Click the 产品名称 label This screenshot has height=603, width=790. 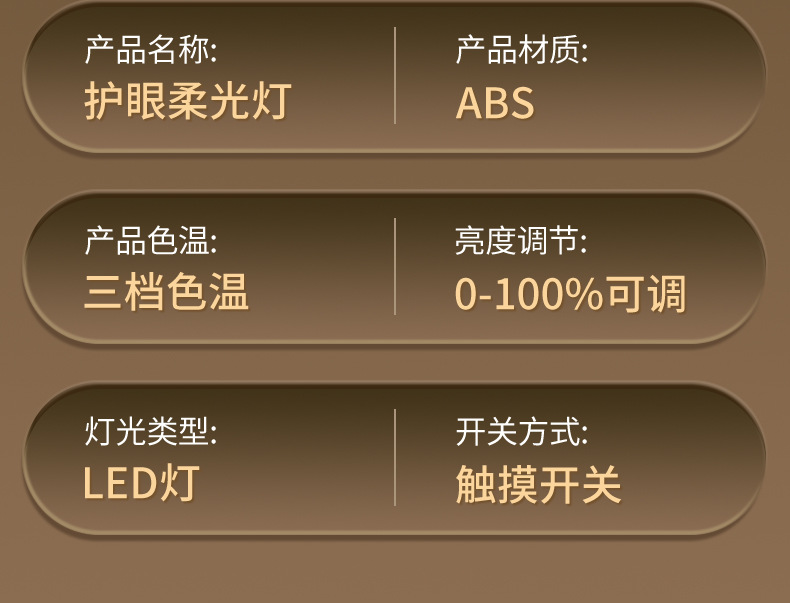pyautogui.click(x=150, y=49)
